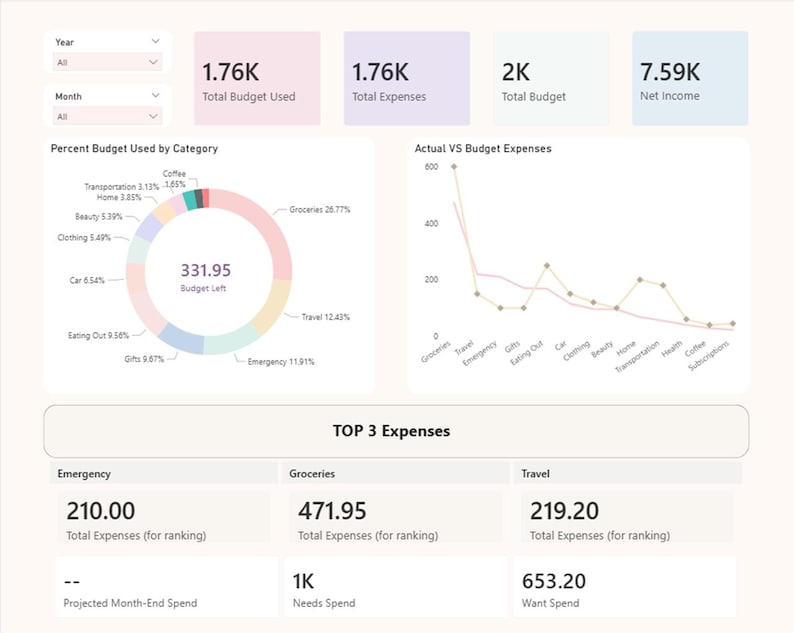
Task: Click the Home donut segment
Action: [164, 212]
